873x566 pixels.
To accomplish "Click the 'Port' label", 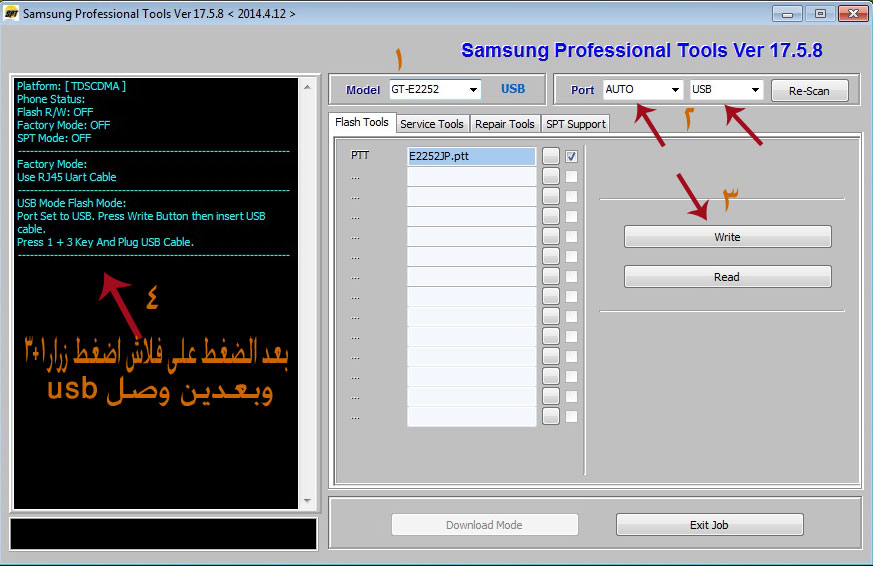I will 582,90.
